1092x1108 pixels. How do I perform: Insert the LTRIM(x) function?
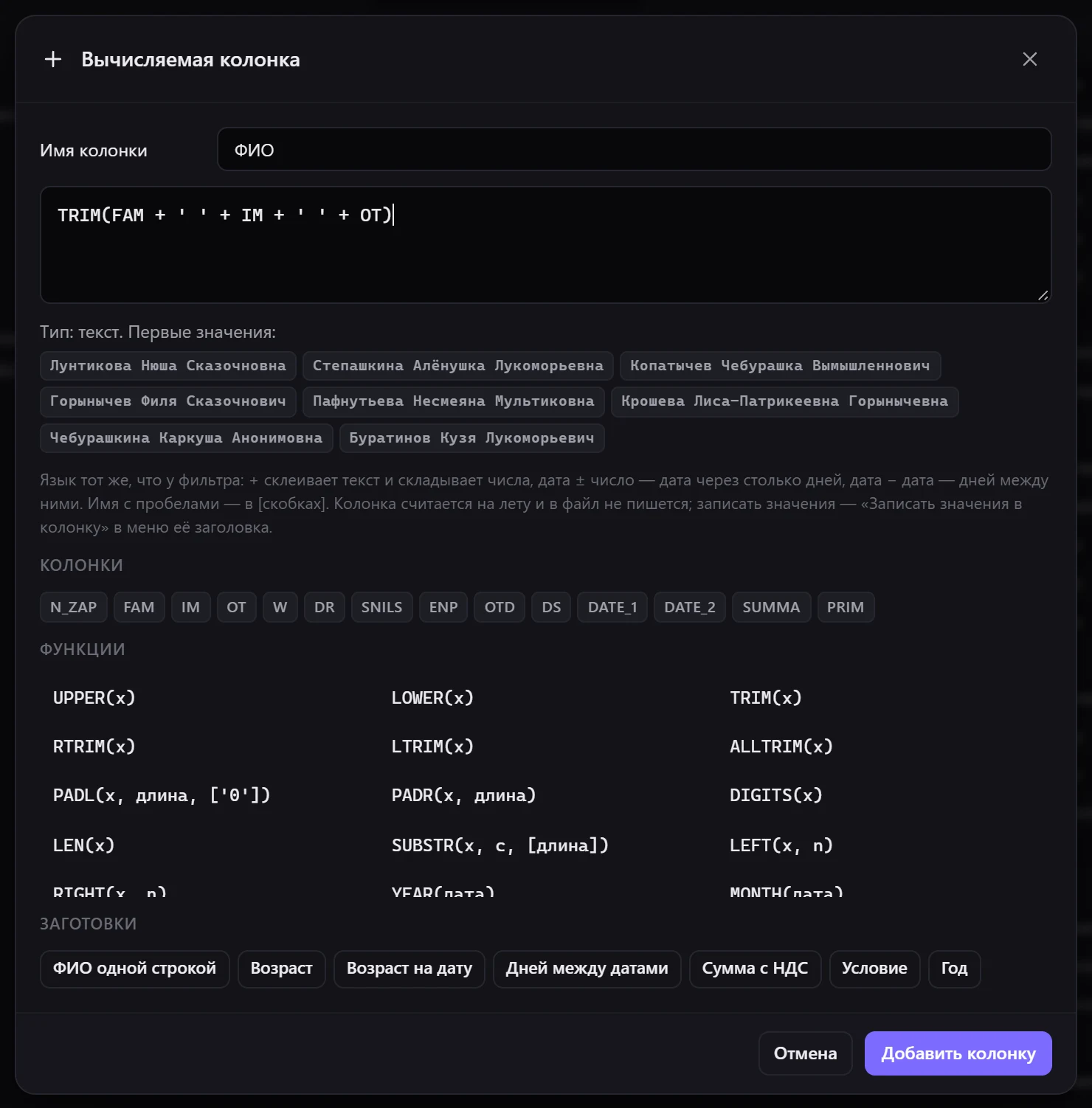coord(432,747)
